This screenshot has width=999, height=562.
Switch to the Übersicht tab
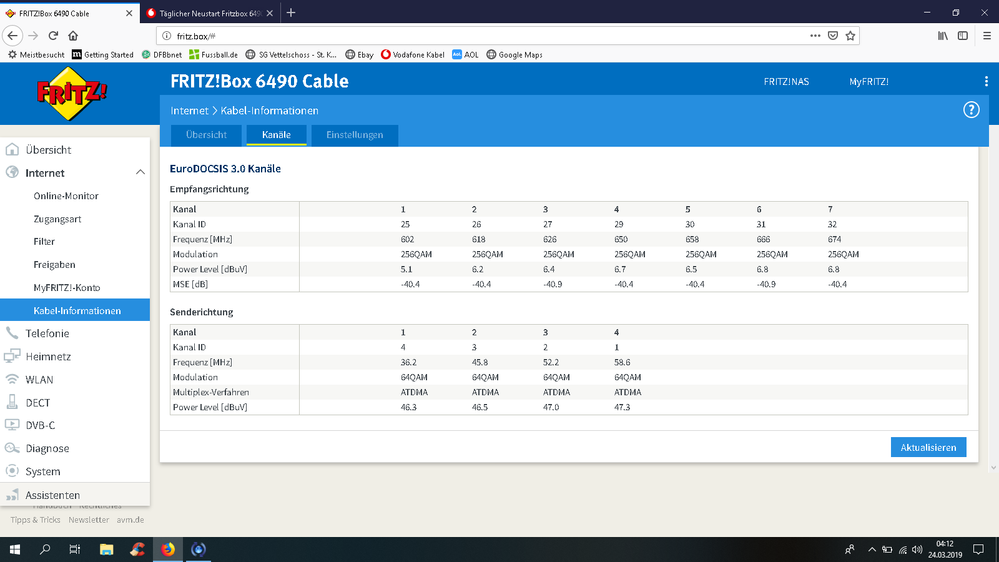tap(206, 135)
